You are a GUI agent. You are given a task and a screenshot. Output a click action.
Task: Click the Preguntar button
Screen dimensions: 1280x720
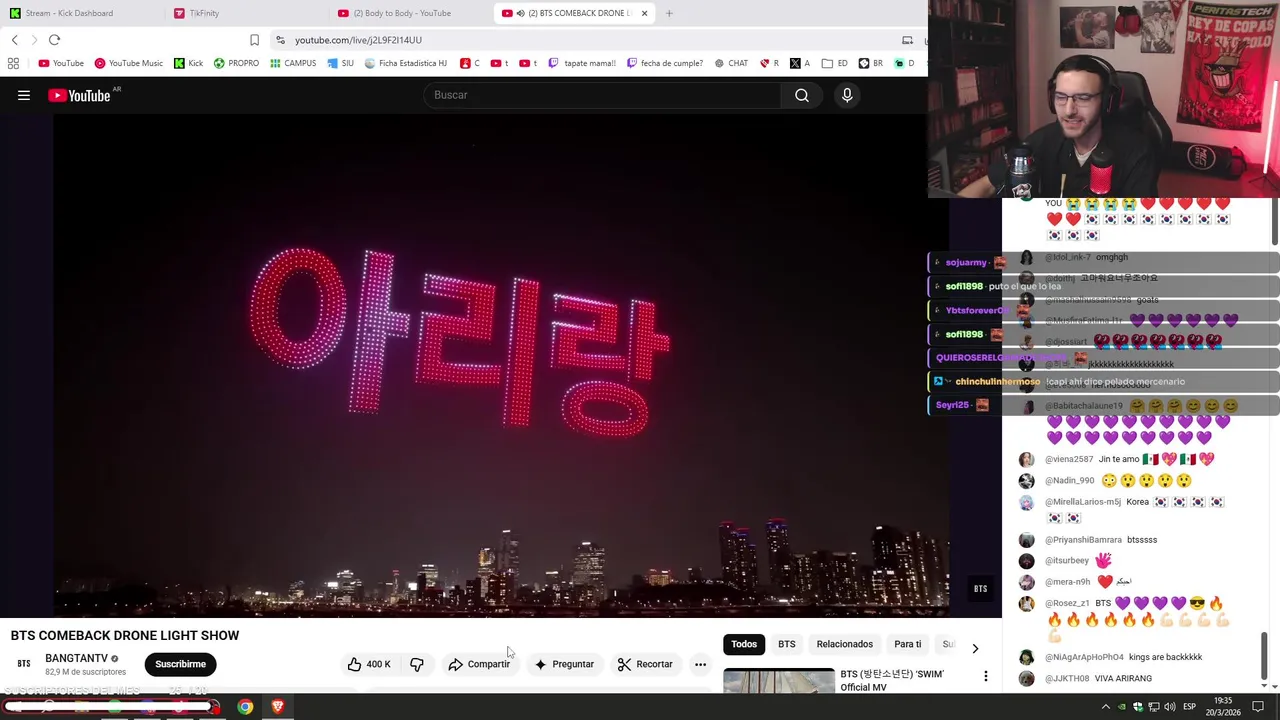[564, 664]
